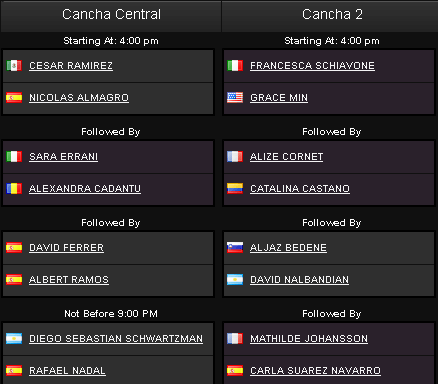This screenshot has height=384, width=438.
Task: Click the Spain flag beside Rafael Nadal
Action: [14, 370]
